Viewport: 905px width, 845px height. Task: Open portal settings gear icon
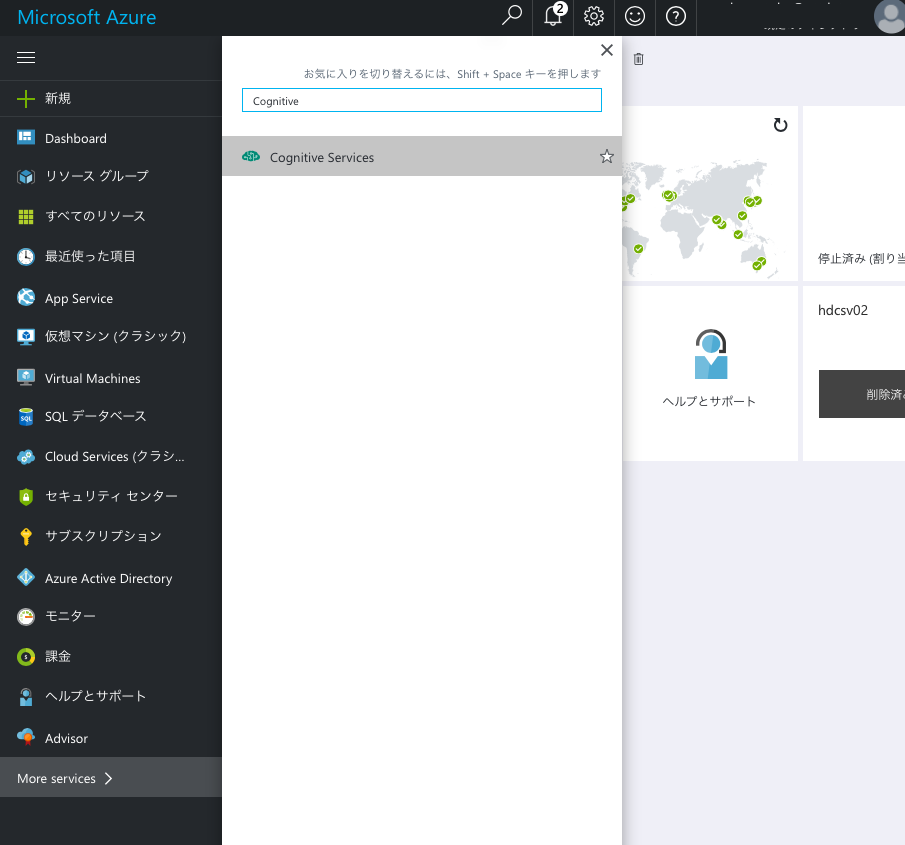[594, 16]
